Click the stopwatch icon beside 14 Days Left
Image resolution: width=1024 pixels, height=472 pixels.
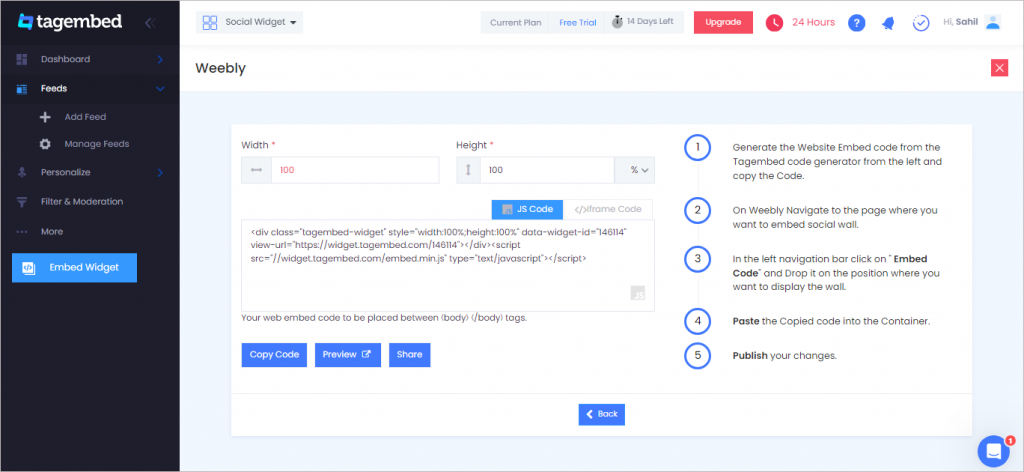point(617,22)
